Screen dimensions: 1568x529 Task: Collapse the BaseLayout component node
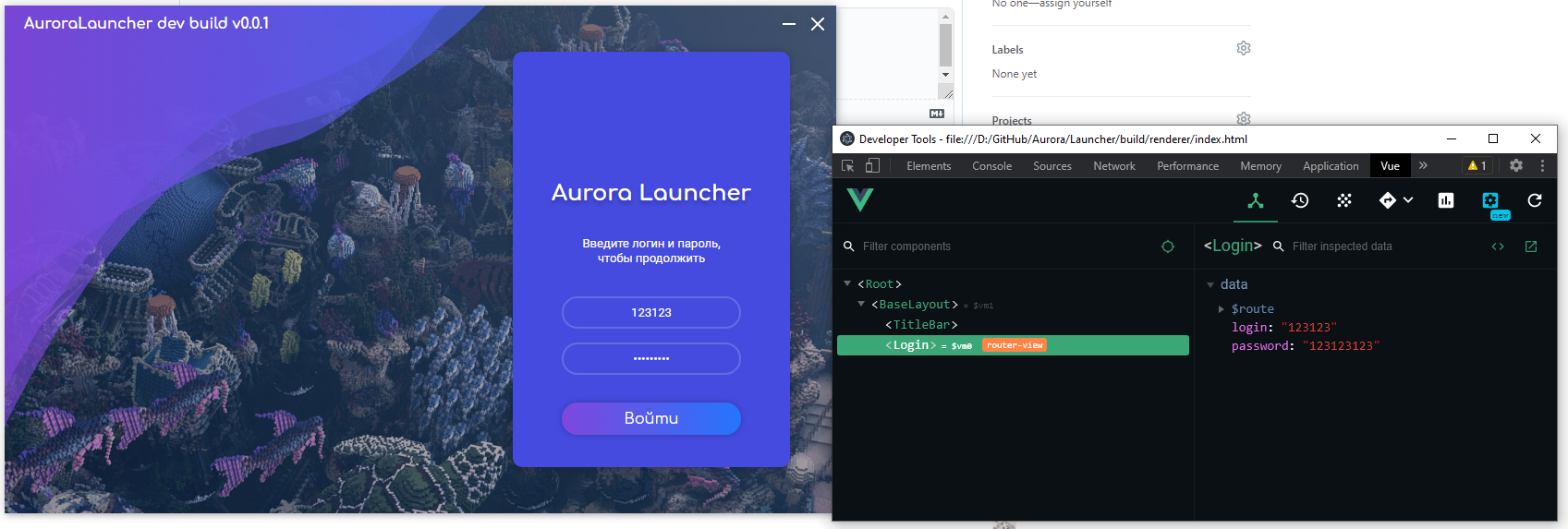click(x=861, y=304)
